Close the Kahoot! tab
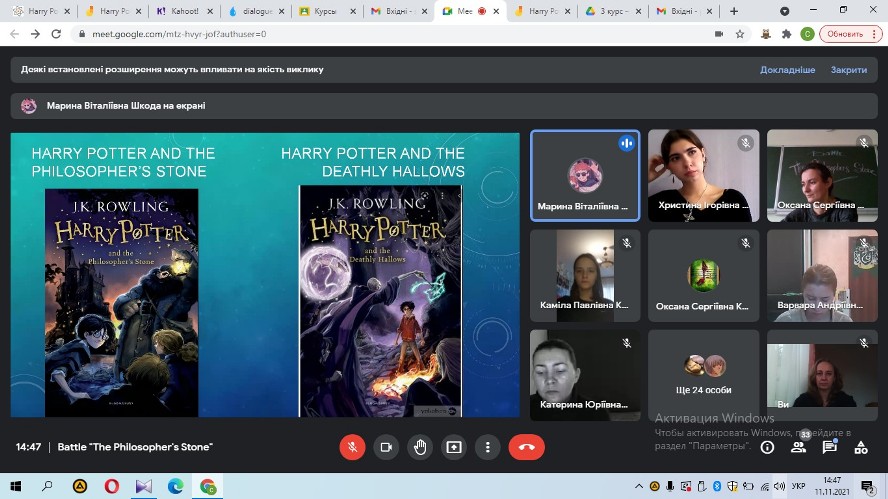Image resolution: width=888 pixels, height=499 pixels. click(210, 11)
